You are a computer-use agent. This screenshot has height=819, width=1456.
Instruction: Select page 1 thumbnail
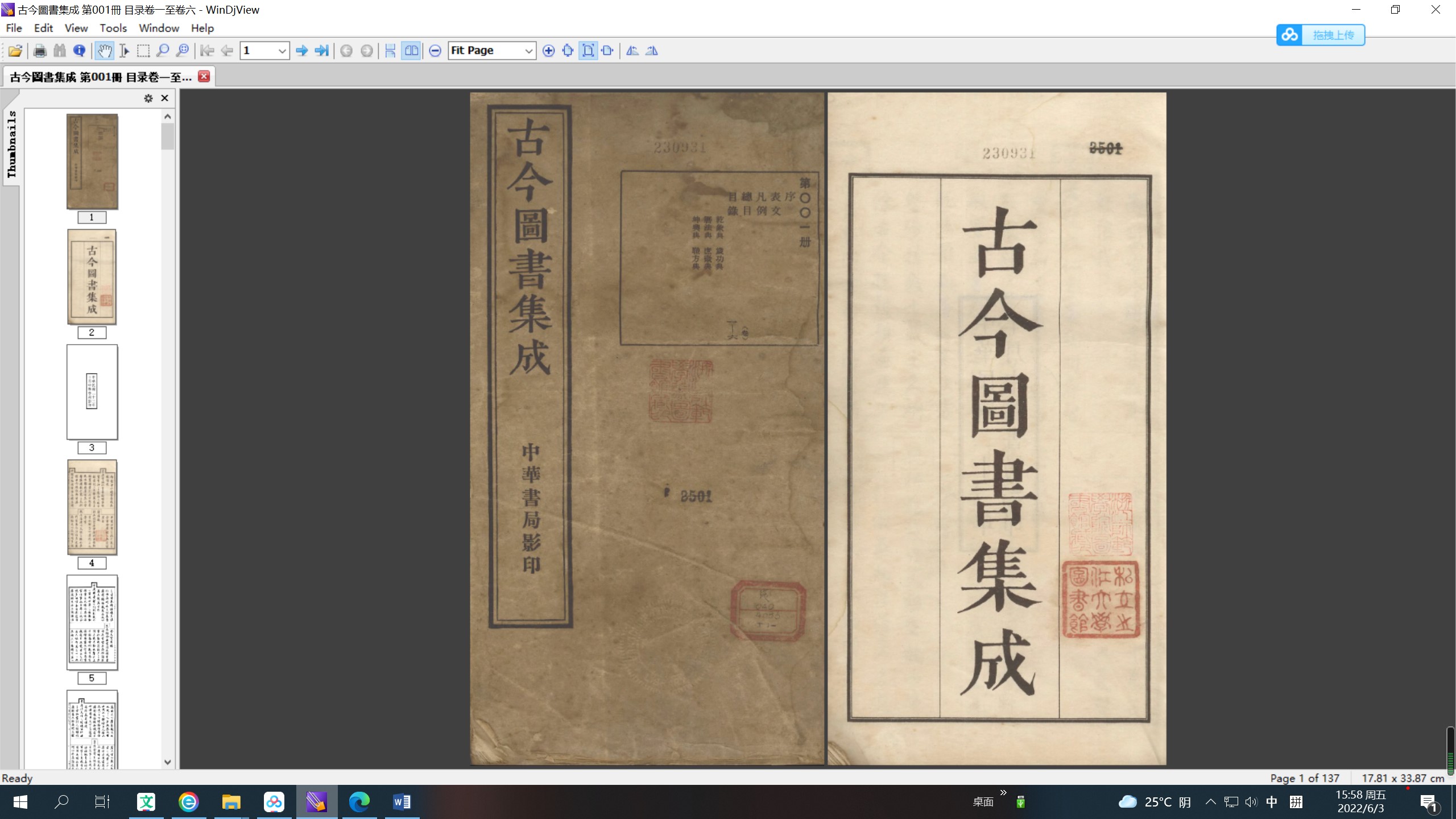coord(92,162)
